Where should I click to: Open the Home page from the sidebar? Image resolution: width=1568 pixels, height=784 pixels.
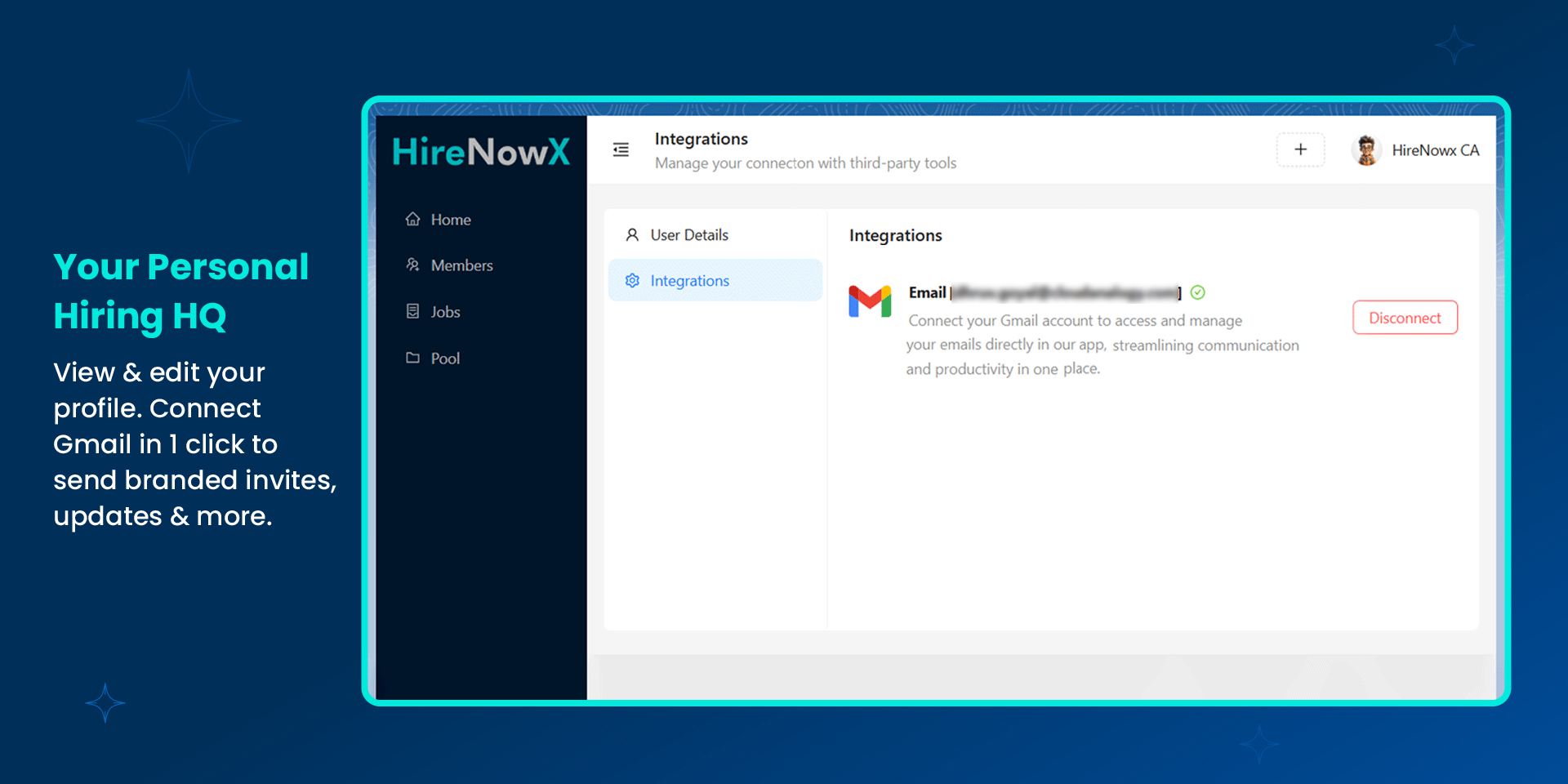click(x=451, y=220)
